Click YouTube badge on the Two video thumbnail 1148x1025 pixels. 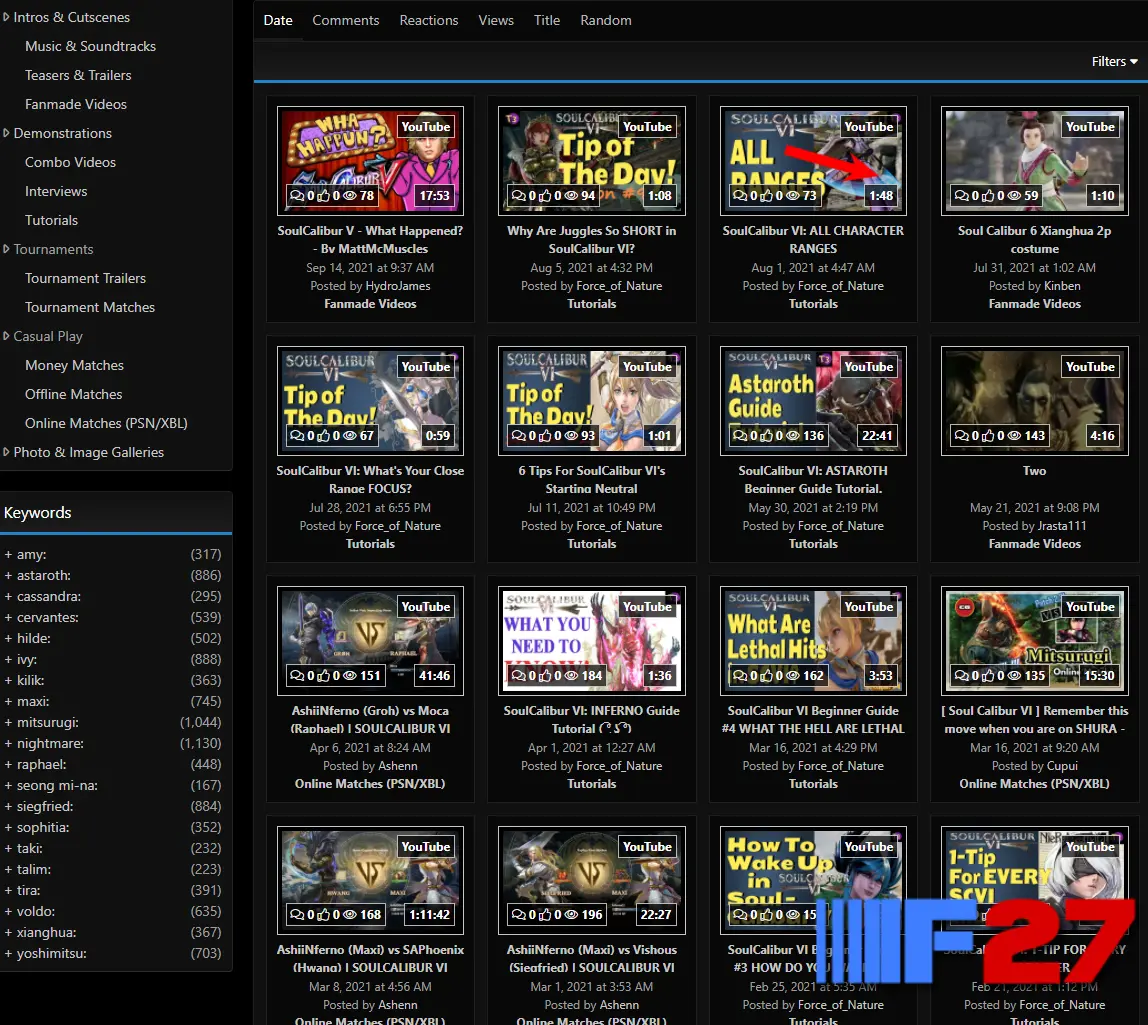click(x=1090, y=367)
